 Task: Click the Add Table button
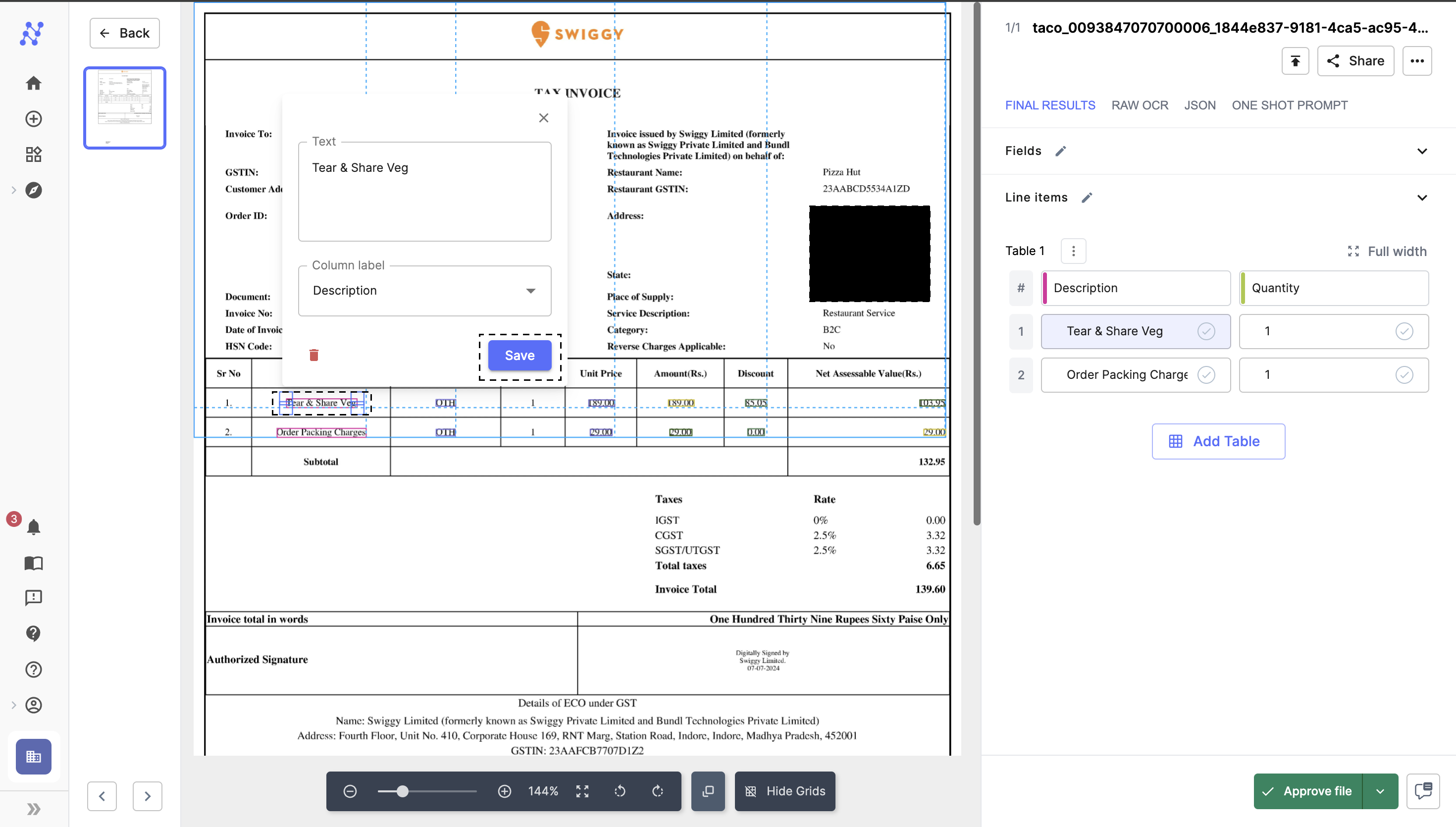[1218, 441]
